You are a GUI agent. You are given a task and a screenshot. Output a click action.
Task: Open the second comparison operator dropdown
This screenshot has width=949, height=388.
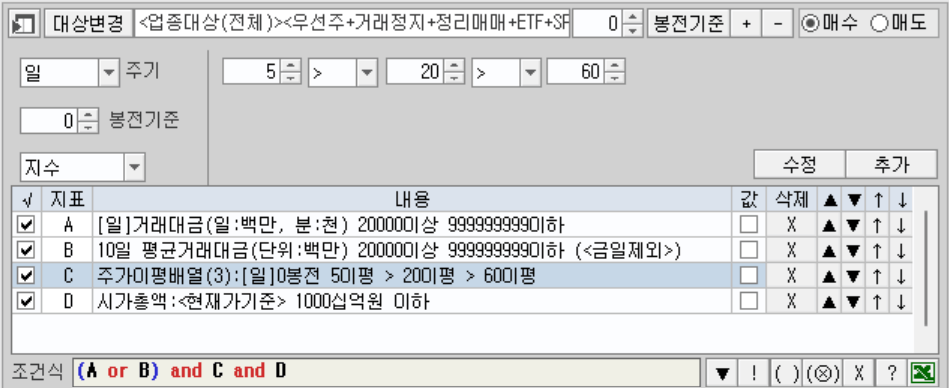(x=530, y=73)
